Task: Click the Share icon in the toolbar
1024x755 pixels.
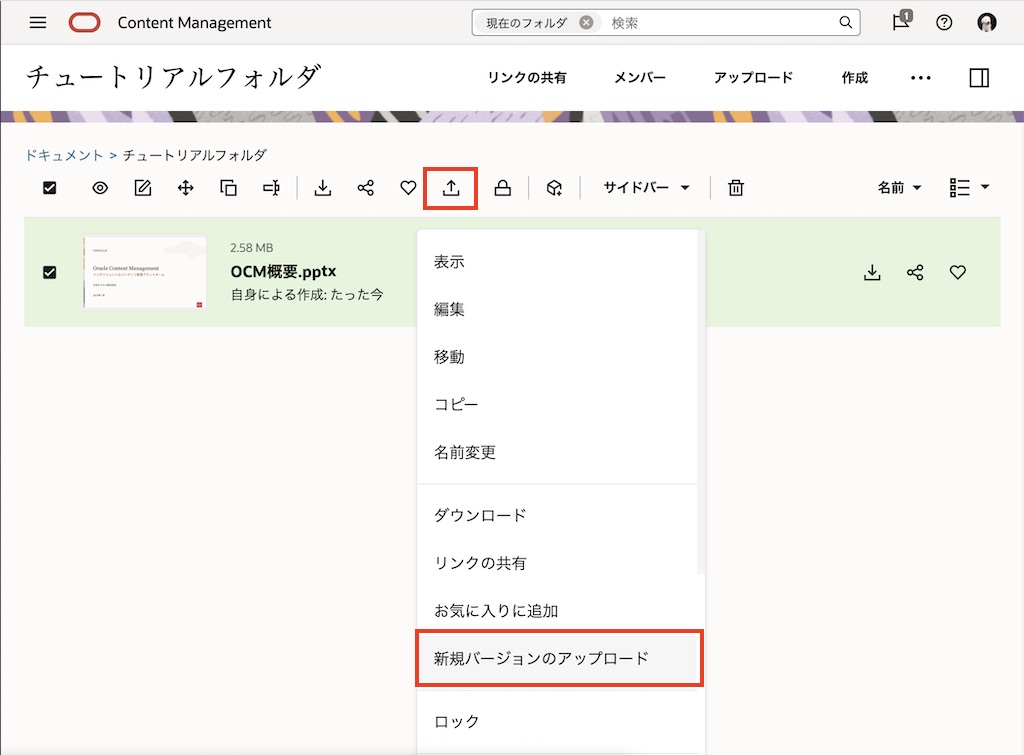Action: click(x=366, y=187)
